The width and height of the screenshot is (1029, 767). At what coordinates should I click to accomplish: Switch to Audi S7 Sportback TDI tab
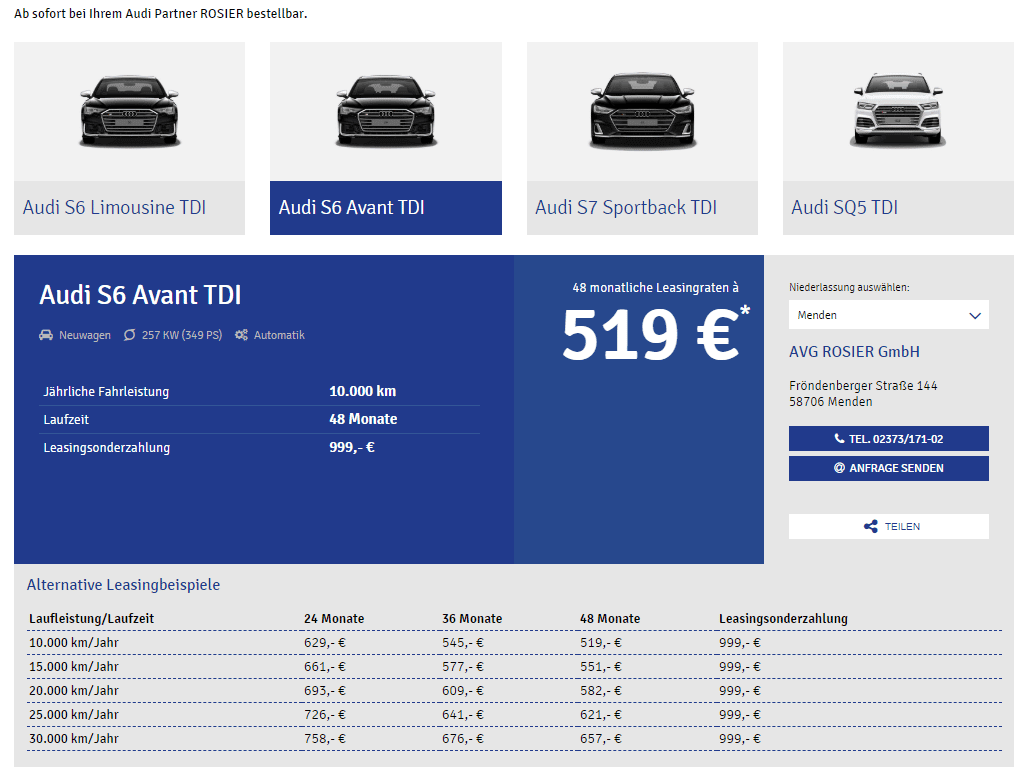click(x=642, y=208)
